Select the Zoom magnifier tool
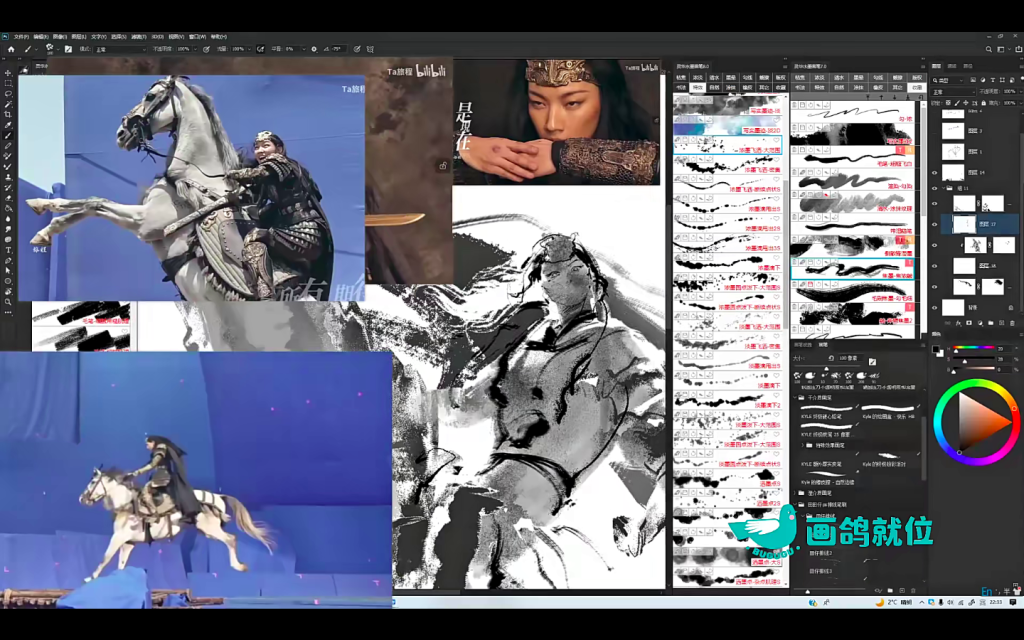The image size is (1024, 640). [x=8, y=302]
